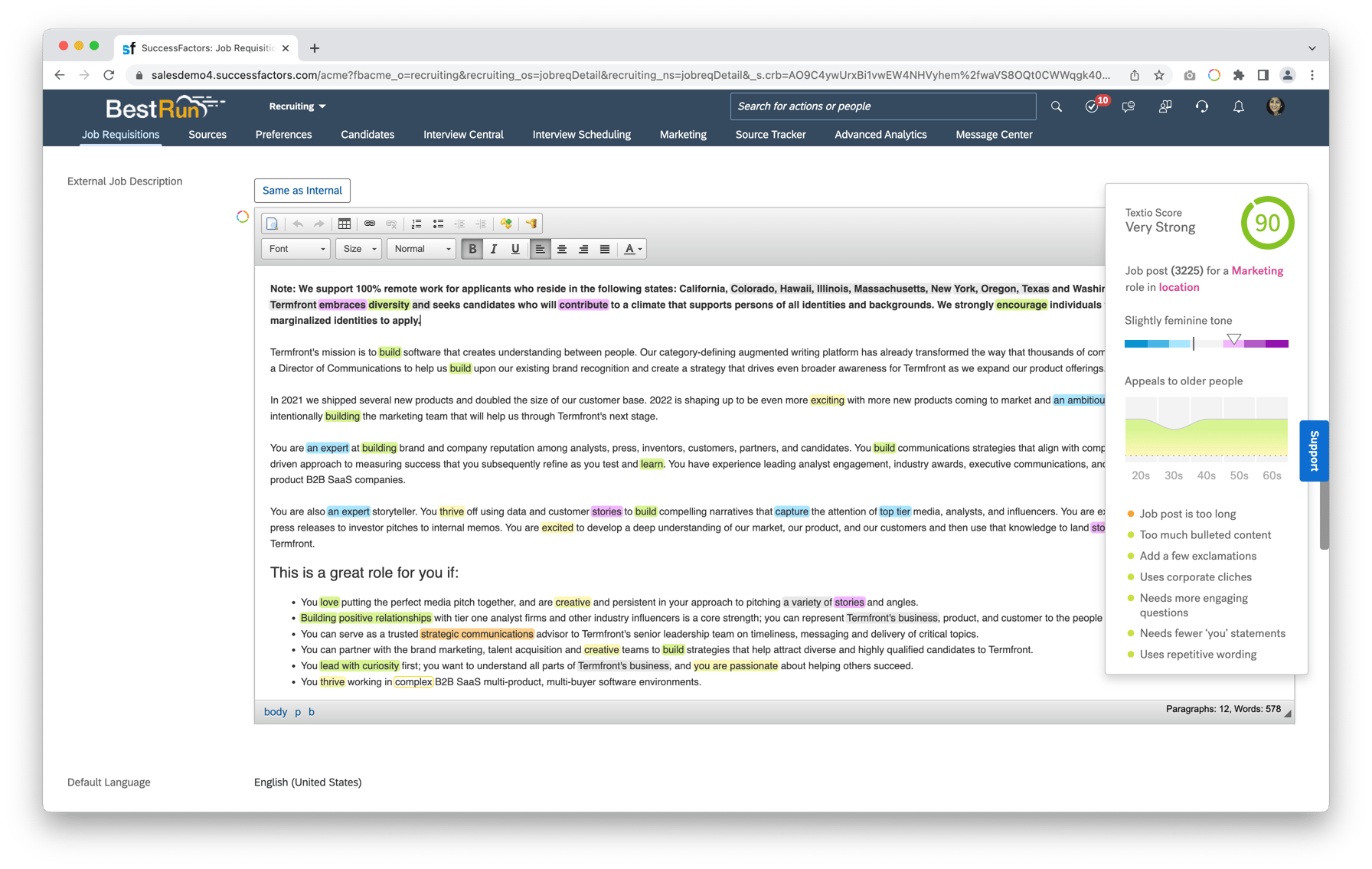
Task: Open the Normal paragraph style dropdown
Action: pos(420,249)
